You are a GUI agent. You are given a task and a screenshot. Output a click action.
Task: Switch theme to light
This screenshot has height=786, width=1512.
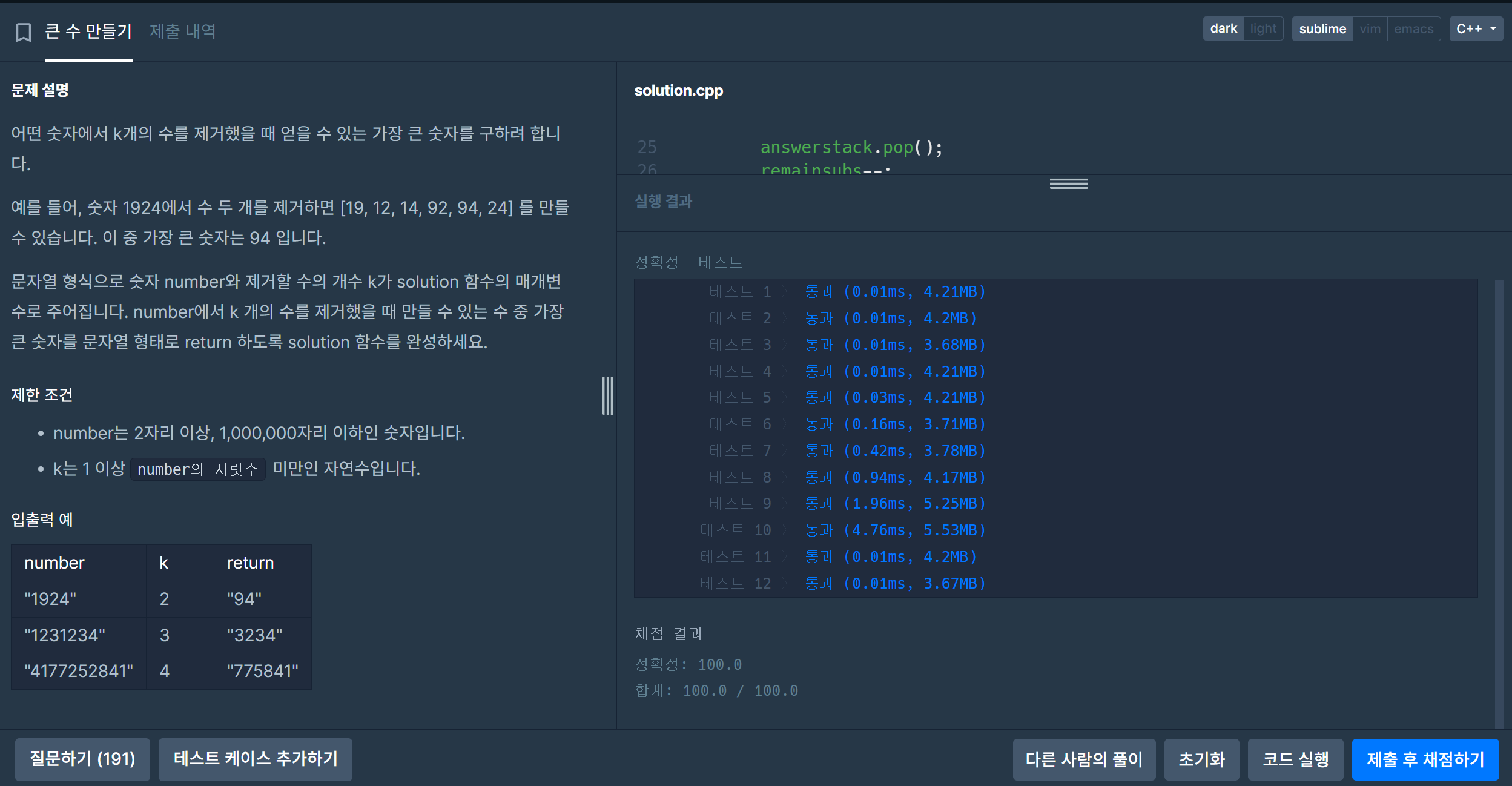[x=1263, y=29]
